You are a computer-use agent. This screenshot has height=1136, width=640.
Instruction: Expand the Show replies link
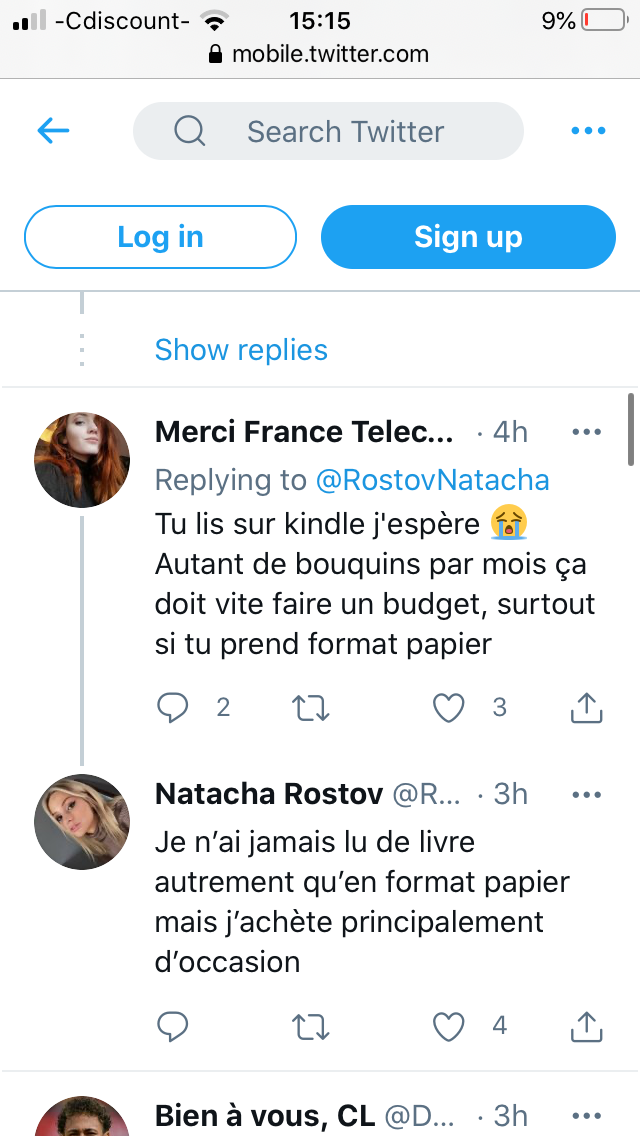point(241,350)
